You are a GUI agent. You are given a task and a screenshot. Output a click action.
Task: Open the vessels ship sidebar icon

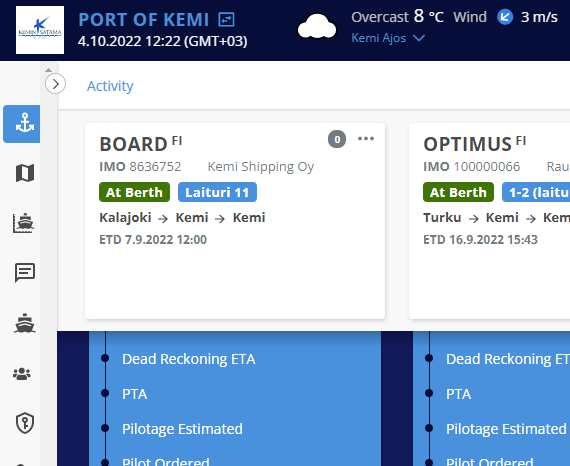pyautogui.click(x=25, y=323)
